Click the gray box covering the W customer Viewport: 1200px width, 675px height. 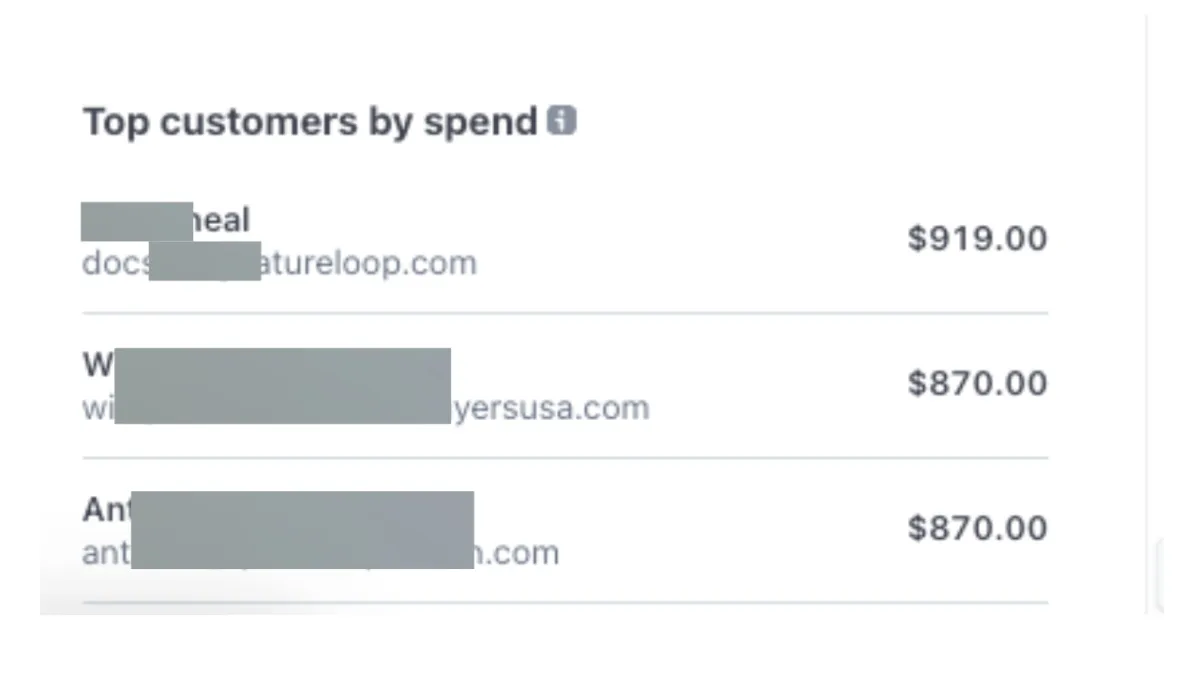[282, 385]
